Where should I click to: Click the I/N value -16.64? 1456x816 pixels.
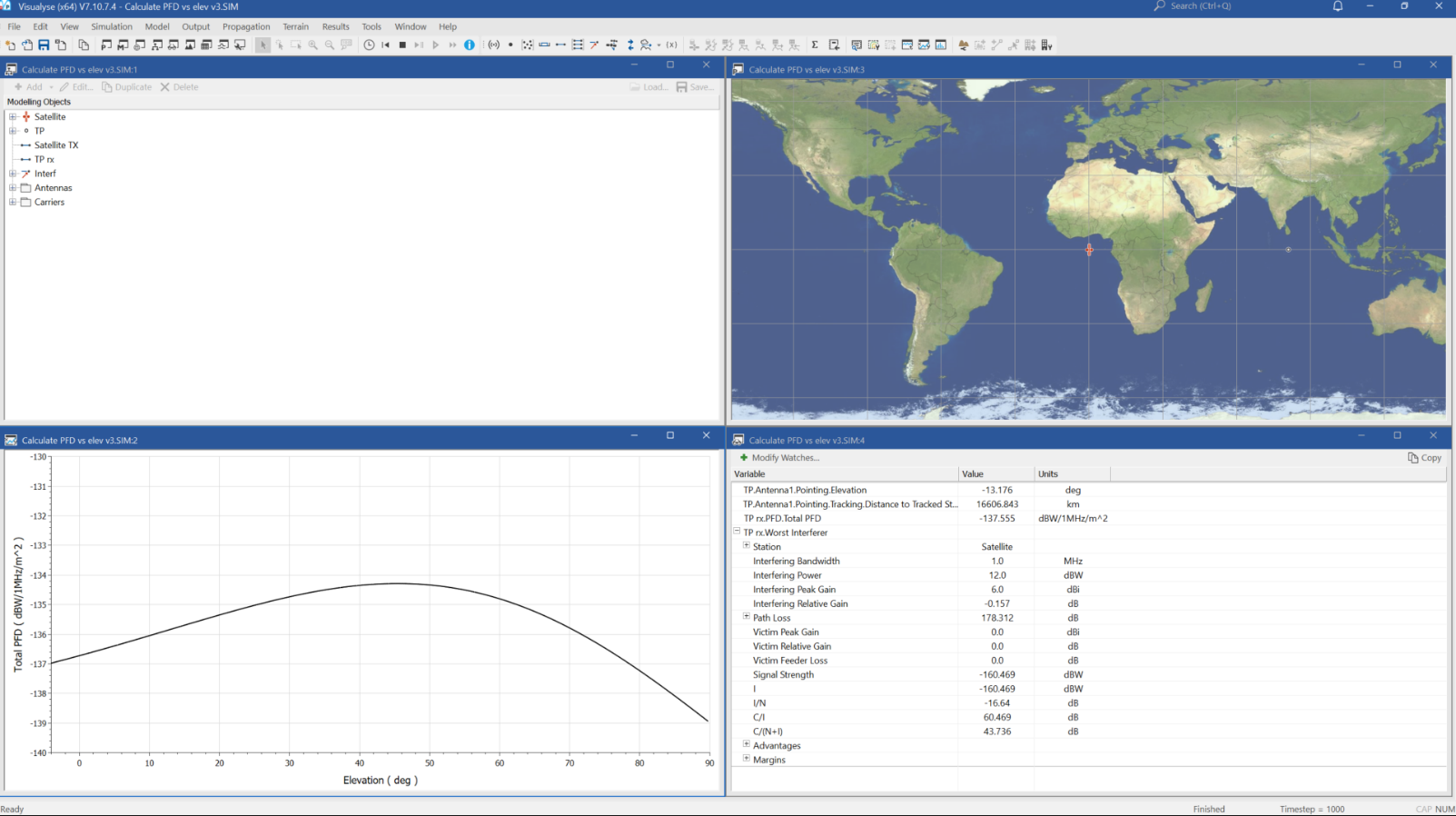coord(997,703)
